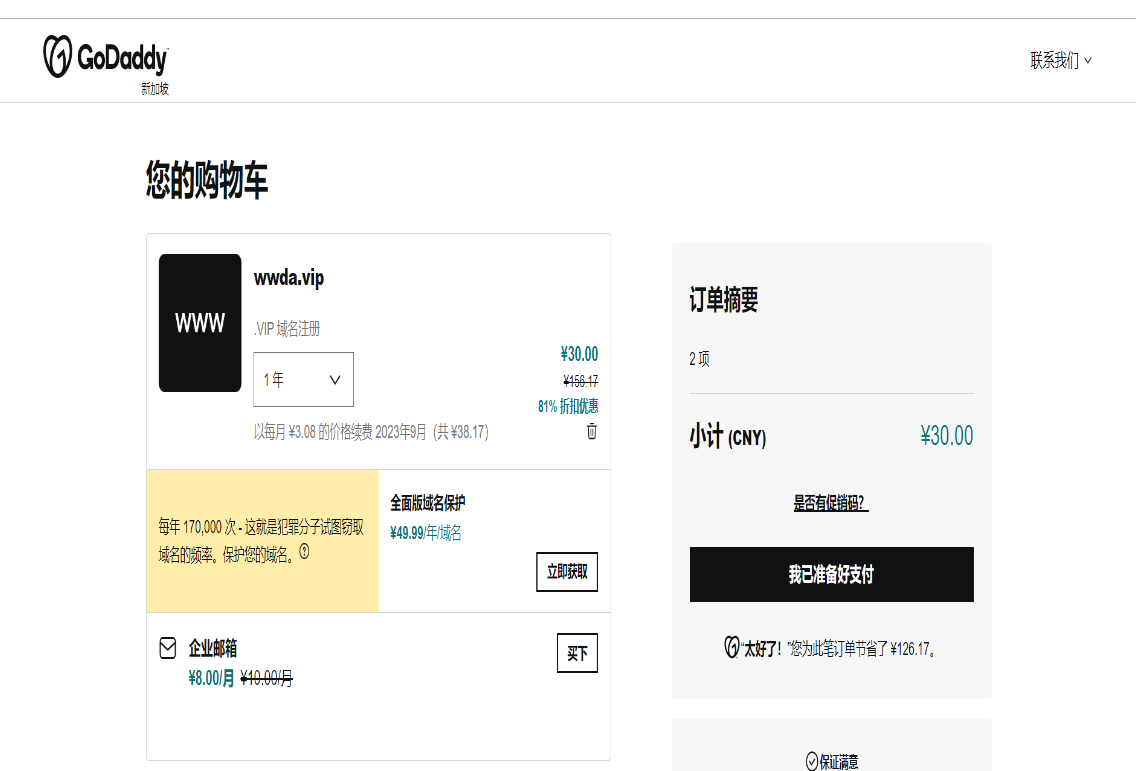Click the checkmark badge beside 保证满意

click(812, 761)
